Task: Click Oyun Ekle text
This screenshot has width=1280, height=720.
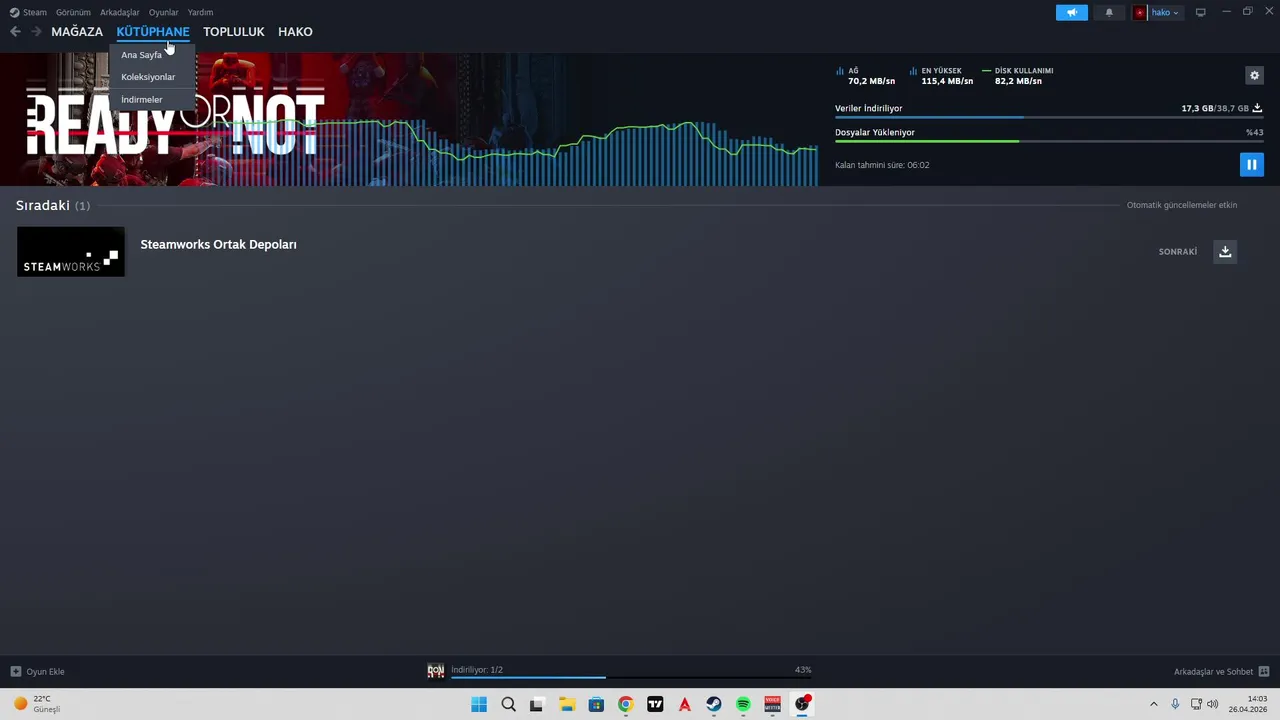Action: 45,672
